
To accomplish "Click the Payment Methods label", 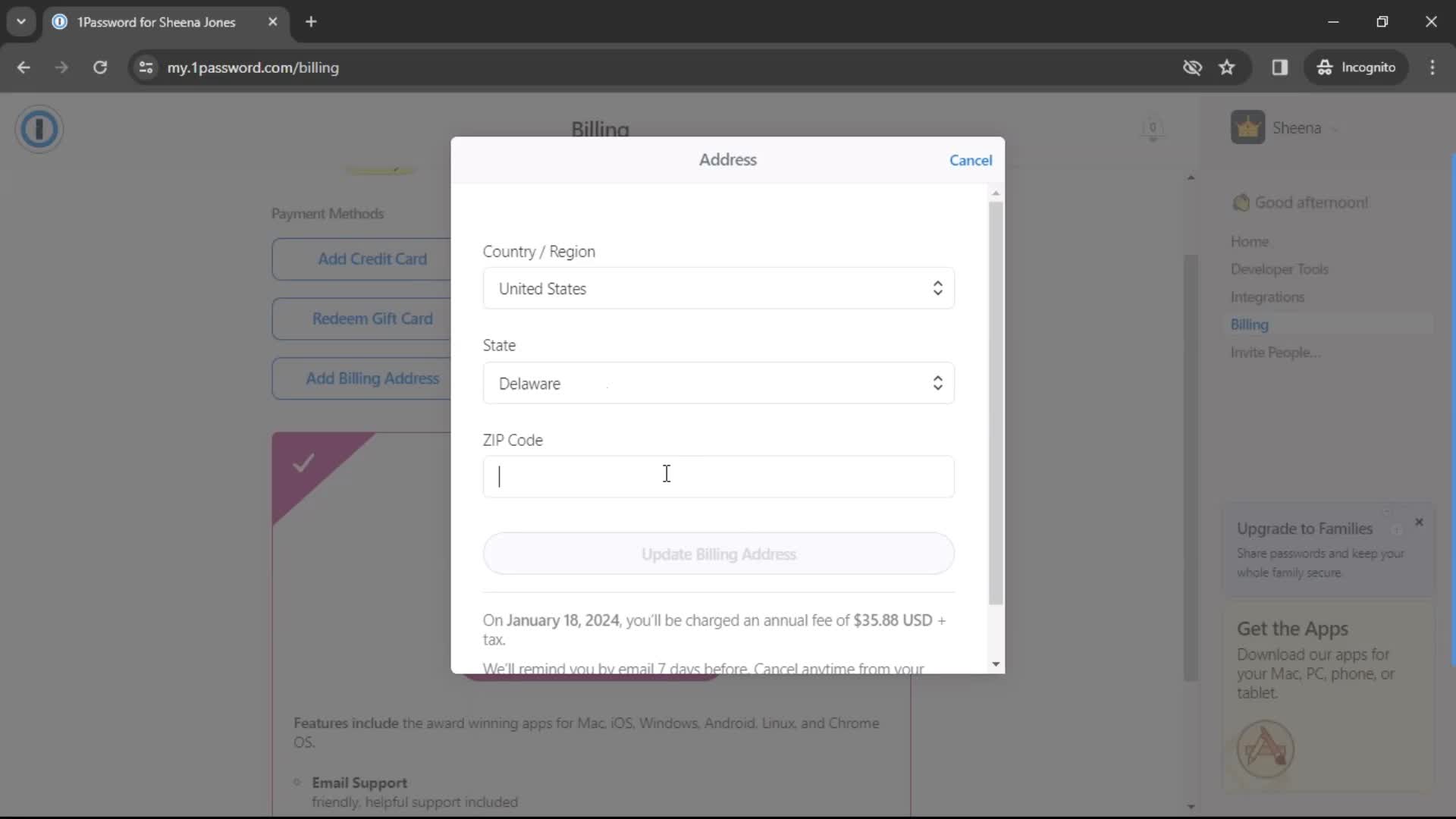I will point(328,214).
